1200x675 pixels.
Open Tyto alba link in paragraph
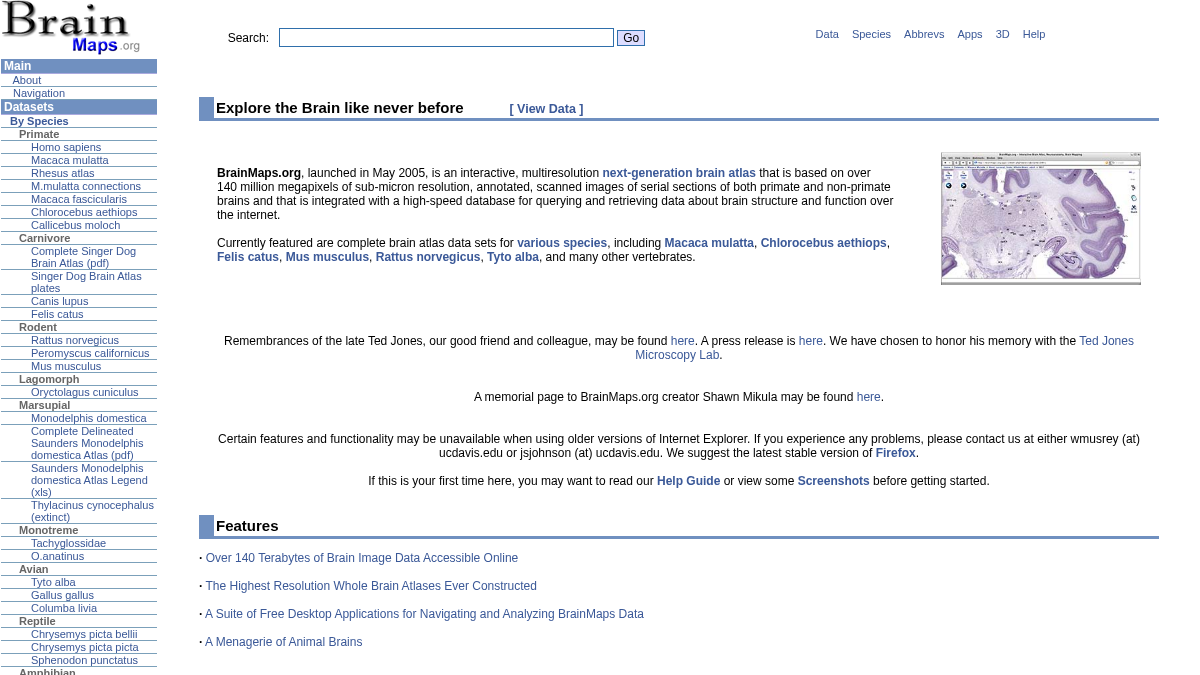point(513,257)
